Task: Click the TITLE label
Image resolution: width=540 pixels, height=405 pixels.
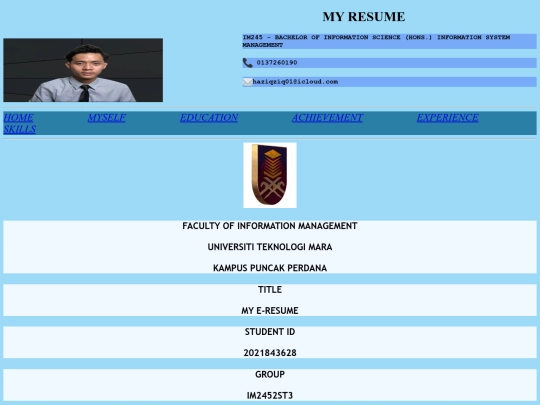Action: click(x=270, y=290)
